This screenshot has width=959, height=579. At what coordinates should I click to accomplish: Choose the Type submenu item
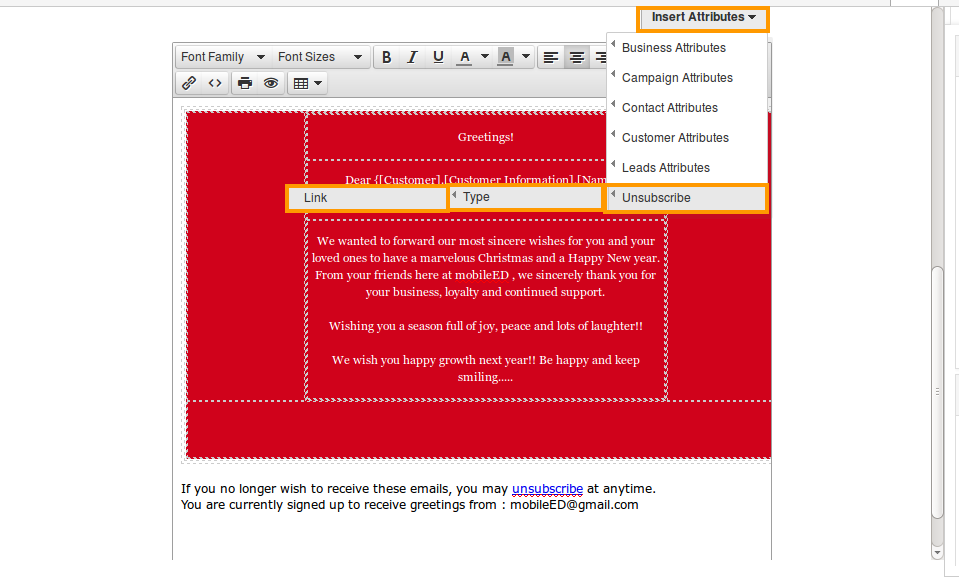[526, 197]
